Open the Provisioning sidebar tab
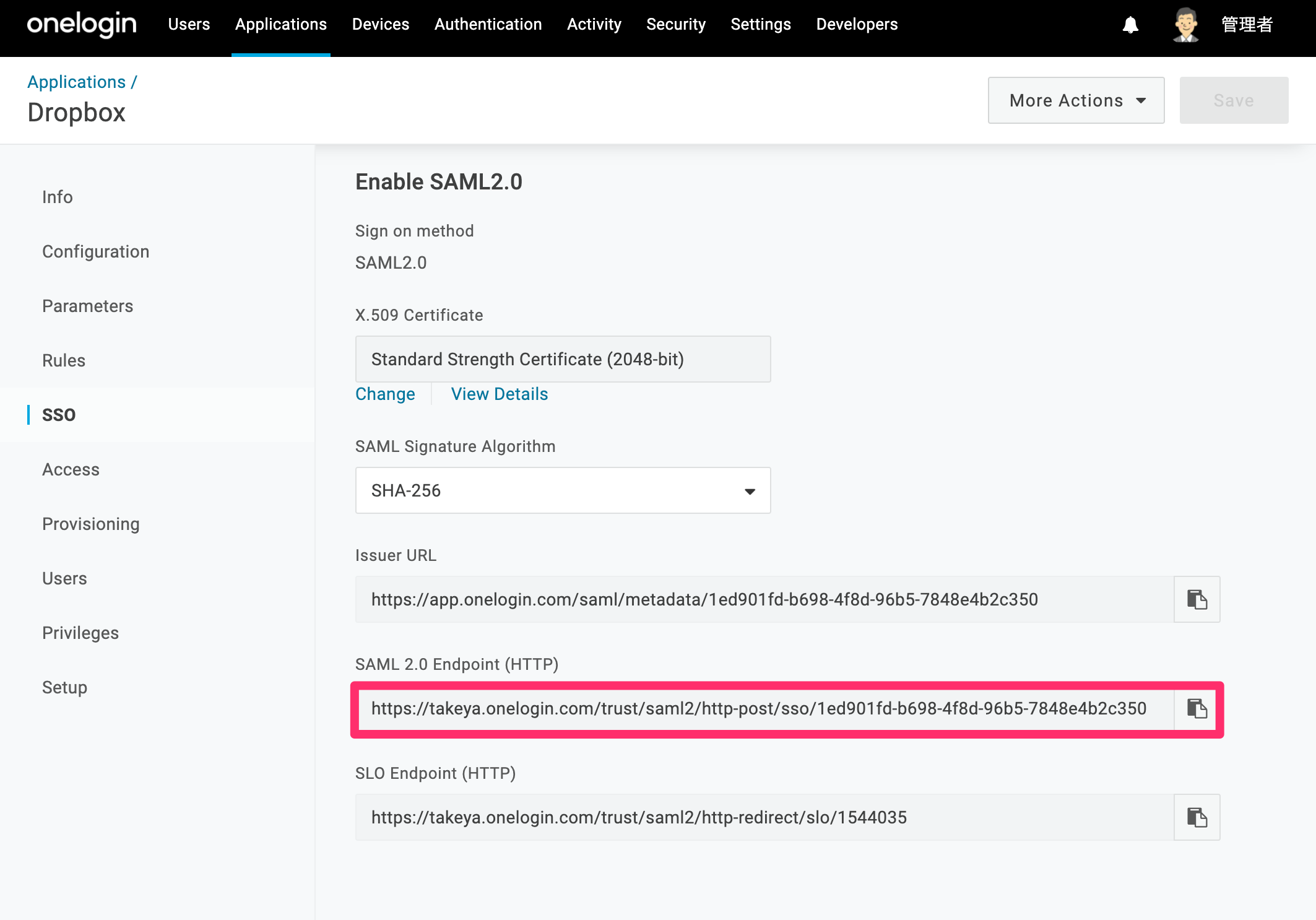 coord(91,524)
